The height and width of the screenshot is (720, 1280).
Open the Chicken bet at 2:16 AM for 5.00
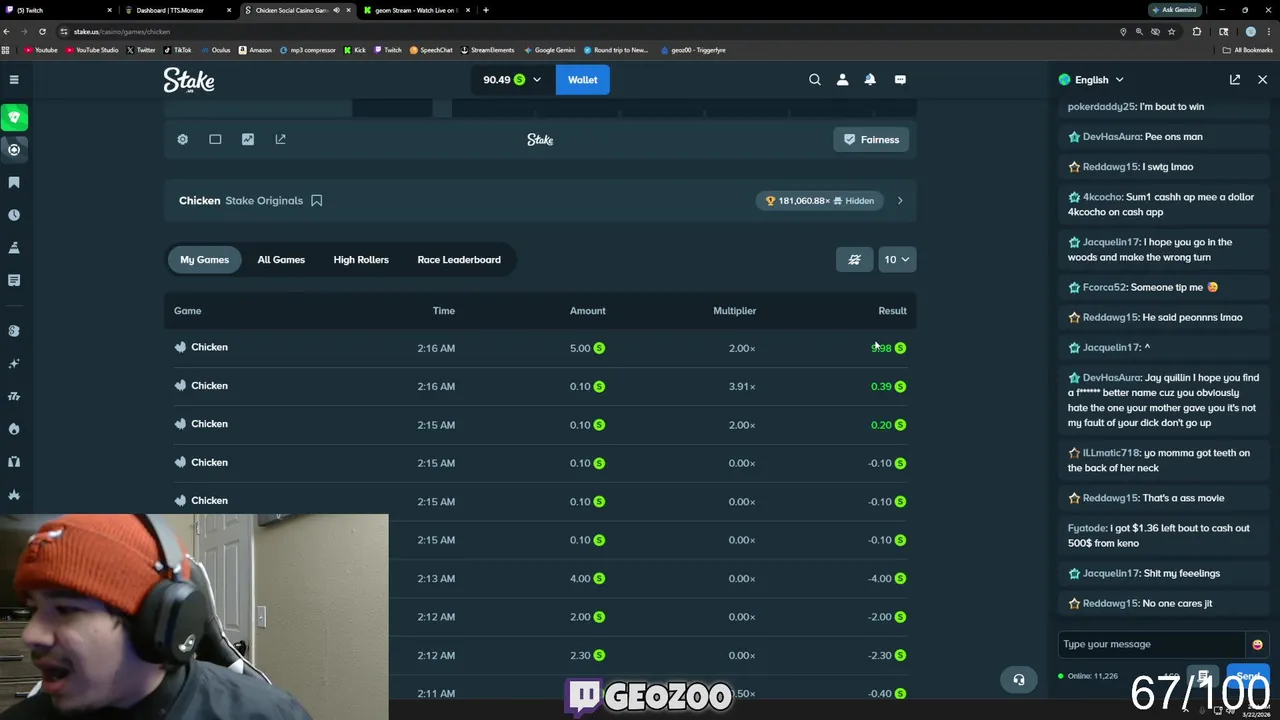pyautogui.click(x=540, y=348)
